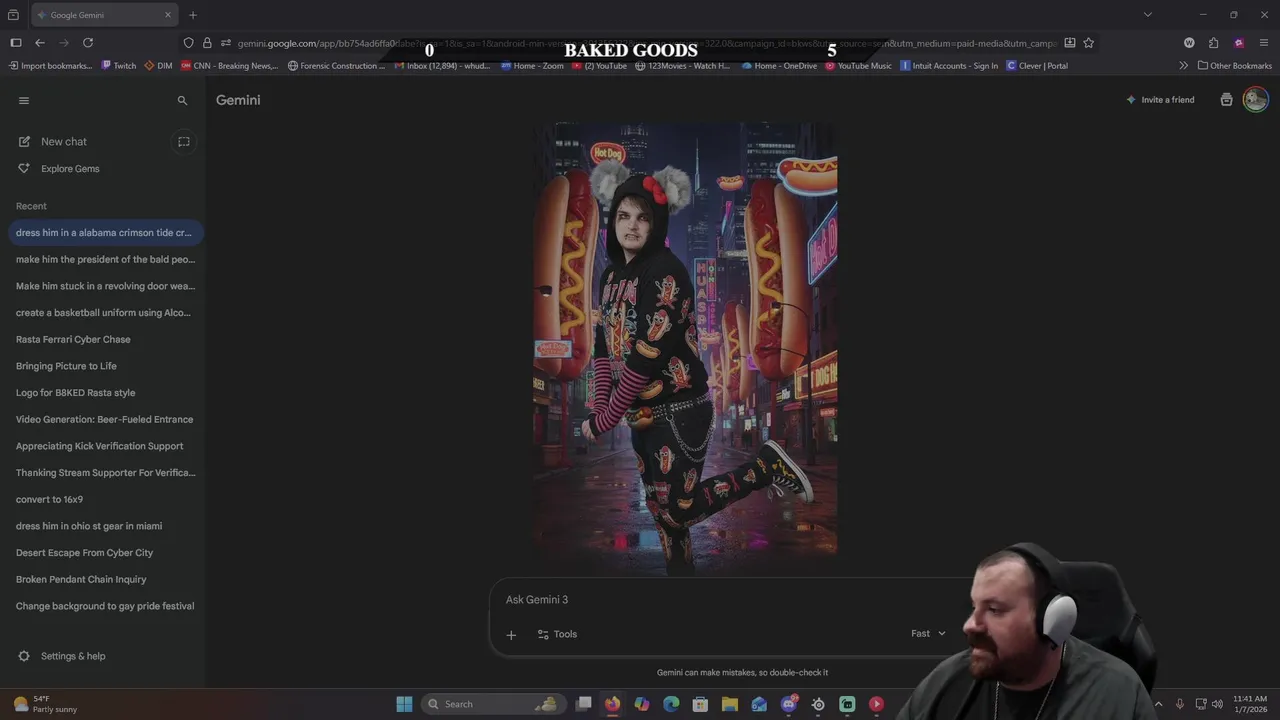Close the Google Gemini browser tab
Viewport: 1280px width, 720px height.
pos(168,15)
